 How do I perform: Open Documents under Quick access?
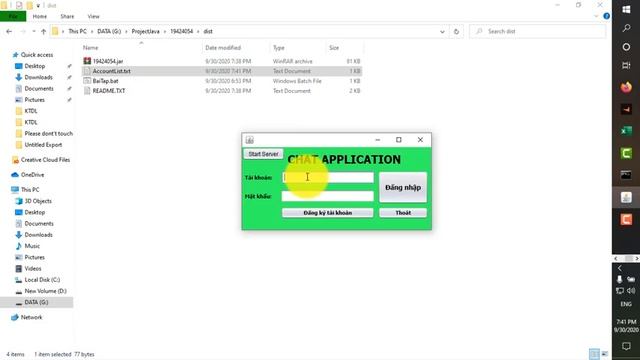(x=39, y=89)
